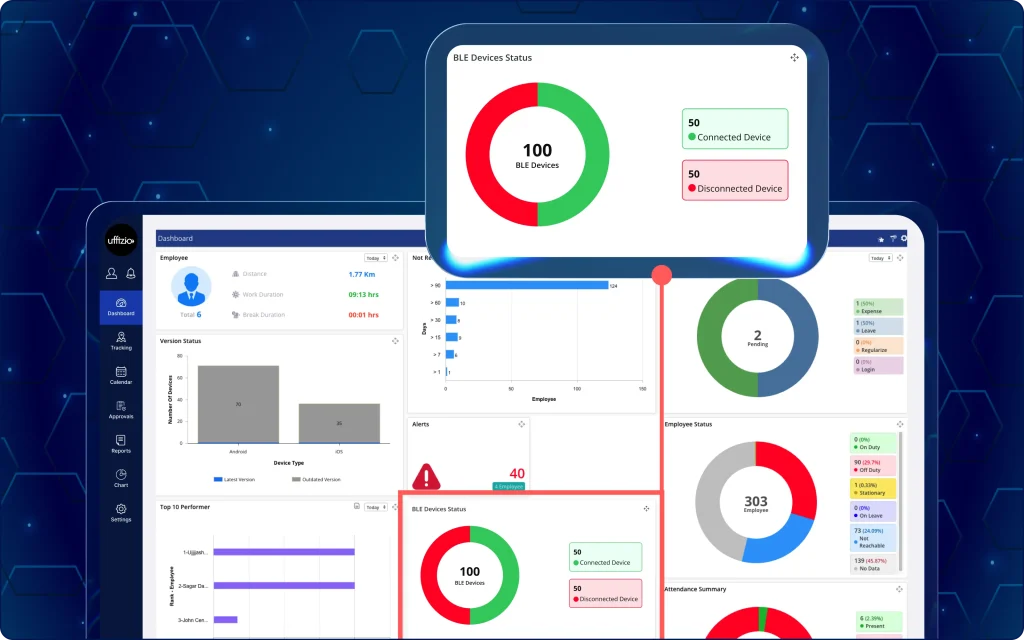Screen dimensions: 1024x640
Task: Click the Work Duration icon
Action: pyautogui.click(x=235, y=295)
